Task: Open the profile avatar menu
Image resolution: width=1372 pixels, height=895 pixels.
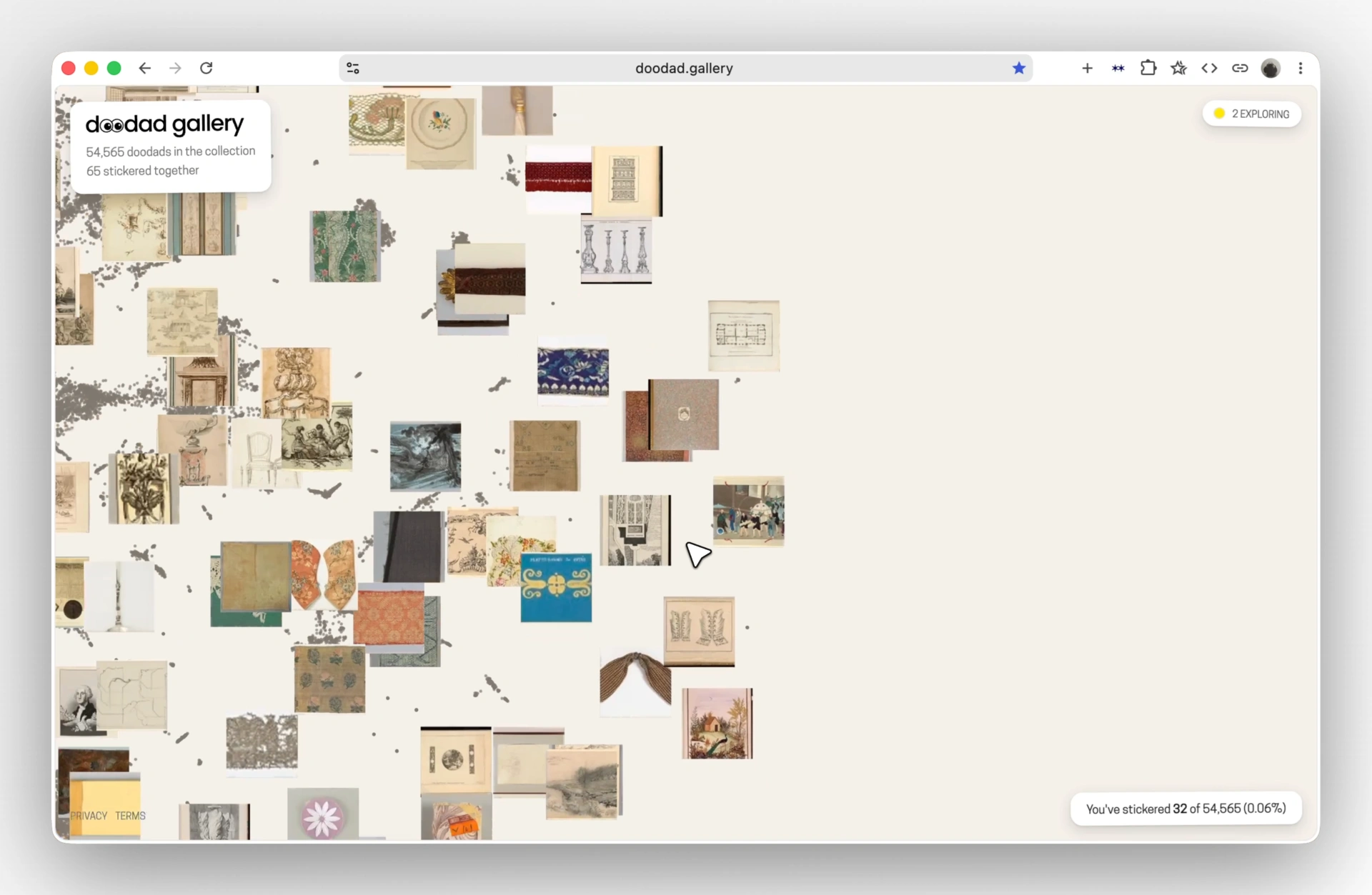Action: (x=1271, y=68)
